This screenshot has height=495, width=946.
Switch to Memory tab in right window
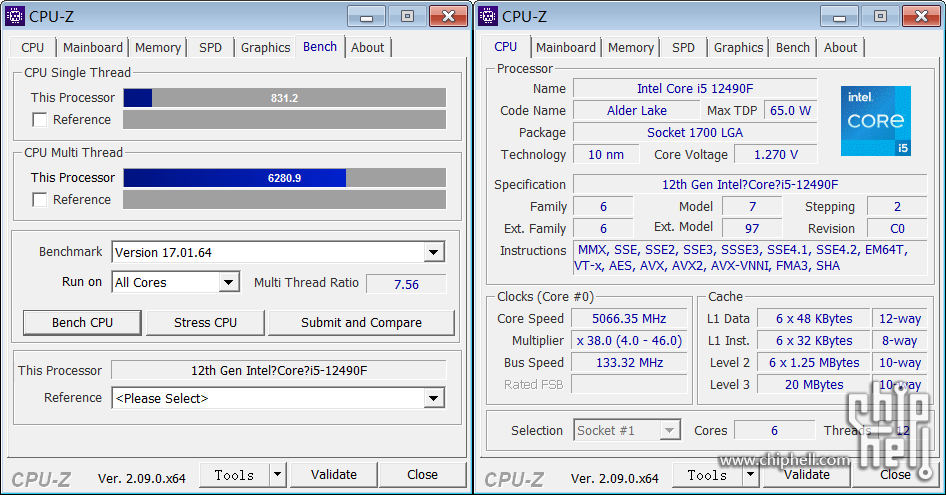point(631,48)
